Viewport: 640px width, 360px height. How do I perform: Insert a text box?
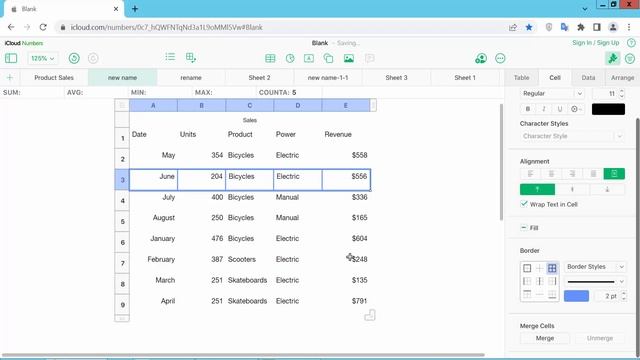coord(309,58)
